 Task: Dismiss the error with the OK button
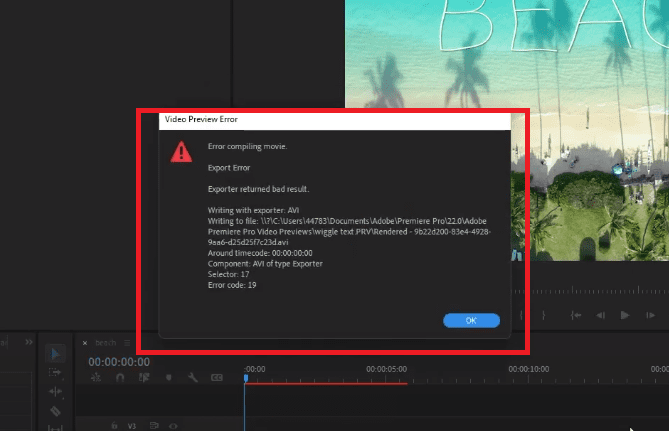(471, 320)
